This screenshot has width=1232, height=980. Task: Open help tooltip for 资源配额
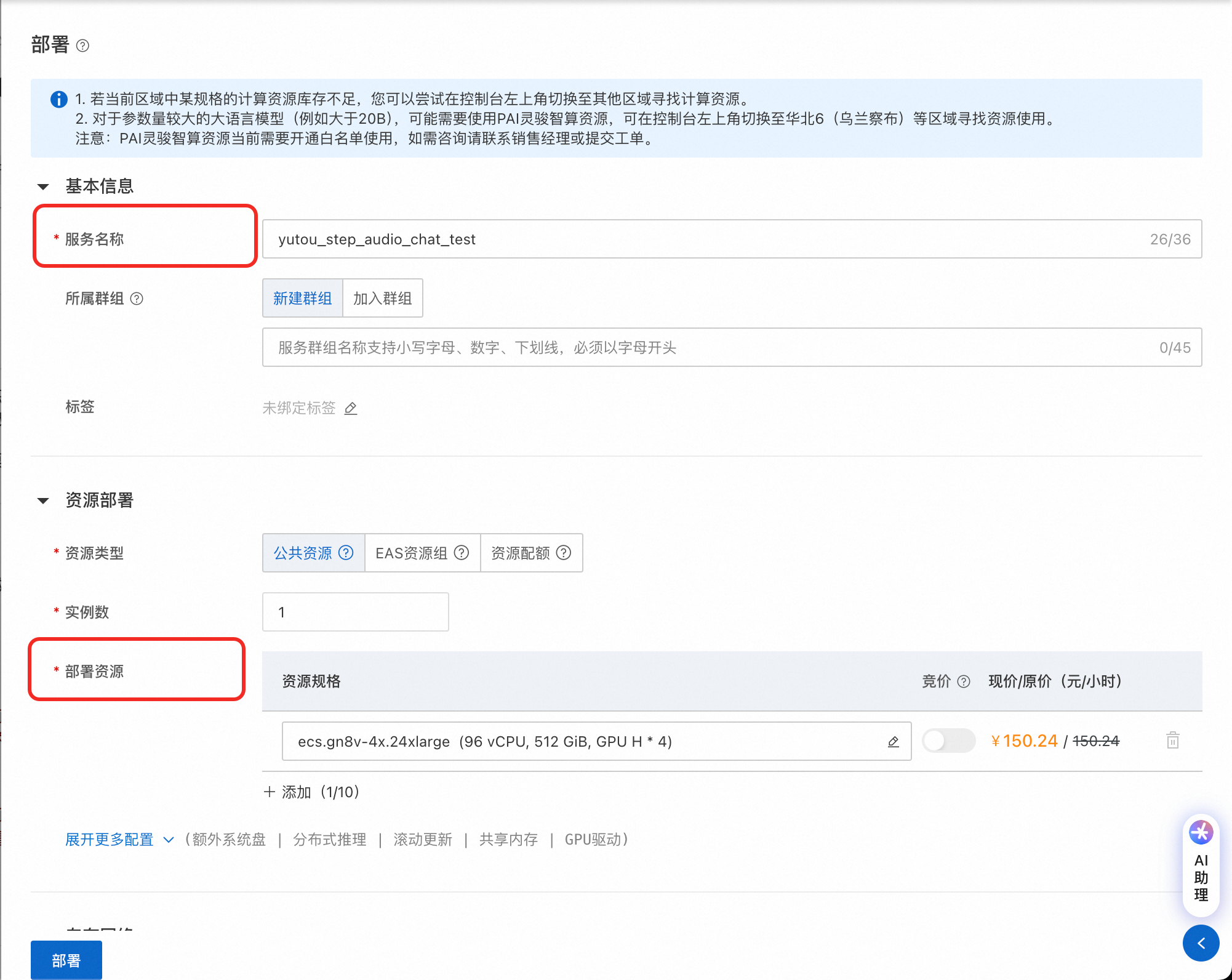(563, 553)
